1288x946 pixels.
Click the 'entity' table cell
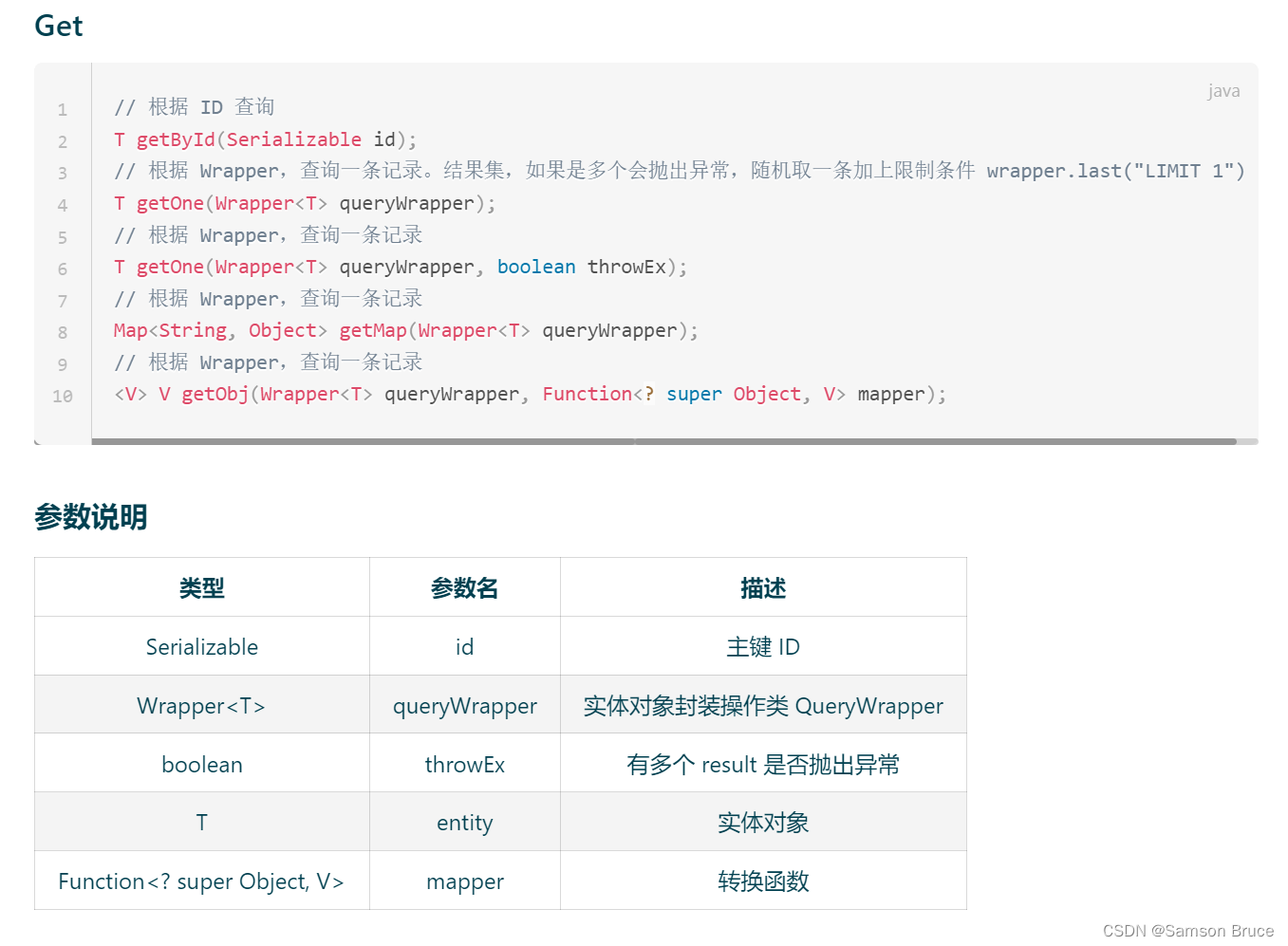(465, 822)
